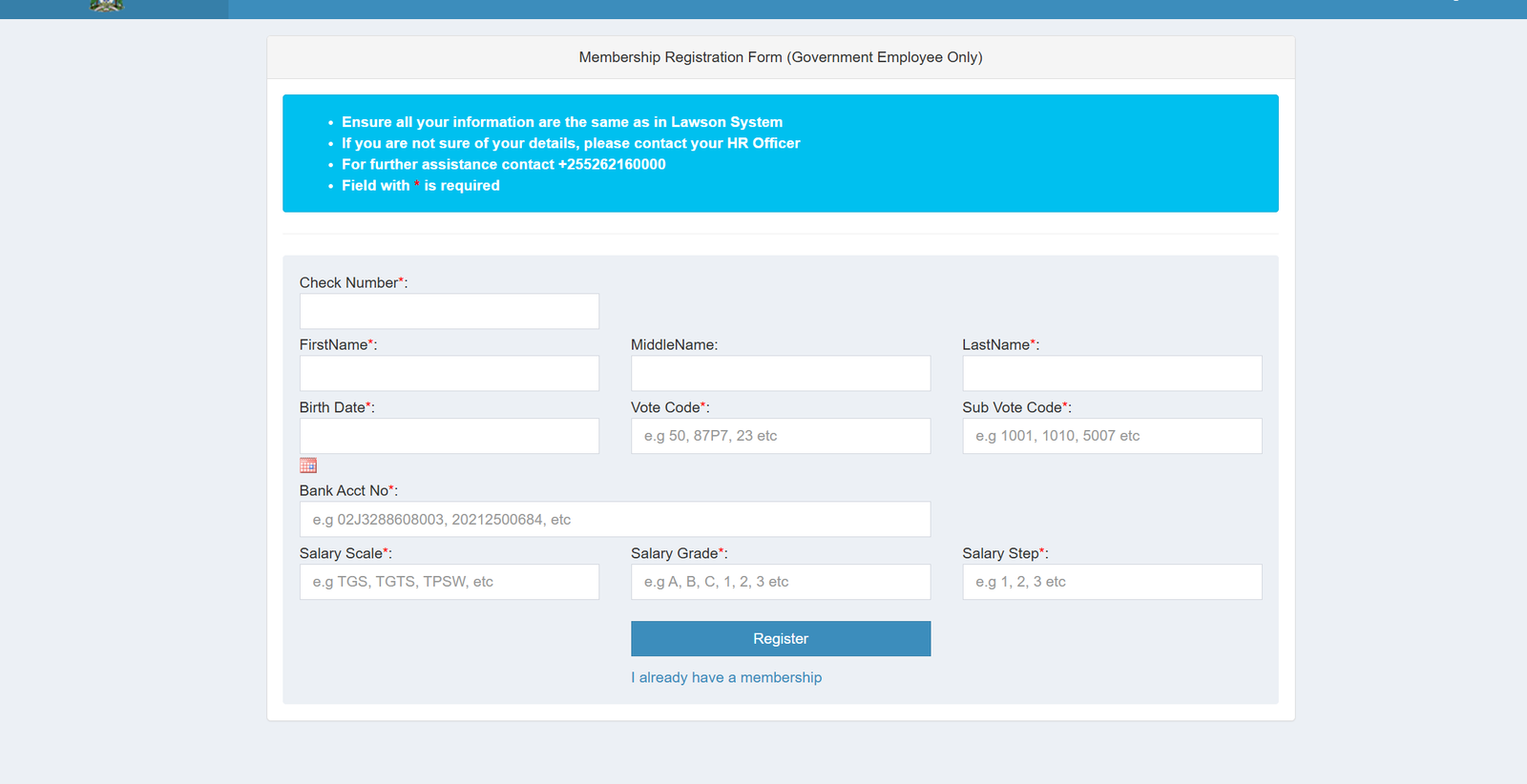The image size is (1527, 784).
Task: Click the coat of arms logo in header
Action: 106,6
